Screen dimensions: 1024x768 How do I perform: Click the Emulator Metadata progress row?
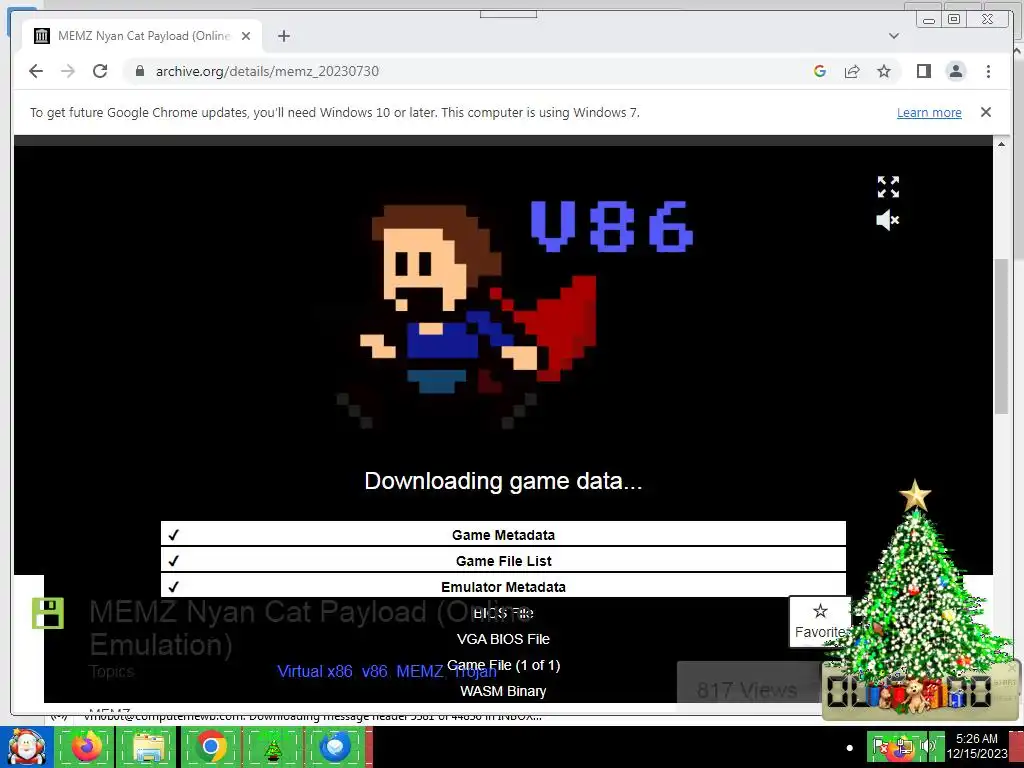point(503,586)
